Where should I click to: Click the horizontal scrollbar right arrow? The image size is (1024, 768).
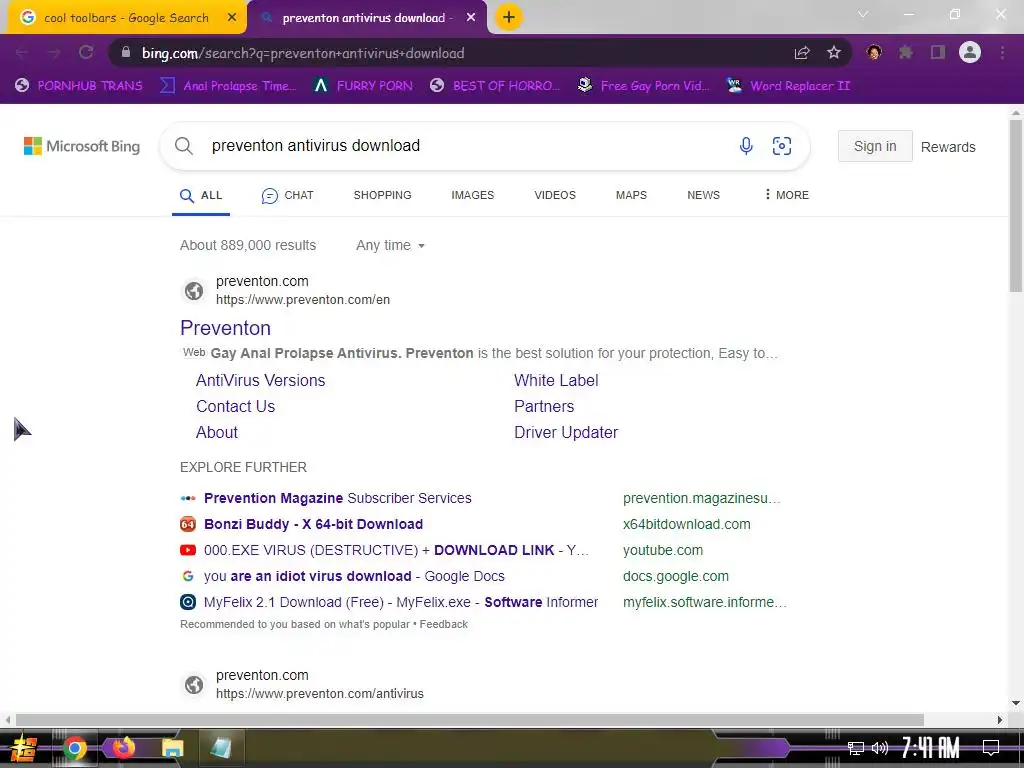point(999,720)
